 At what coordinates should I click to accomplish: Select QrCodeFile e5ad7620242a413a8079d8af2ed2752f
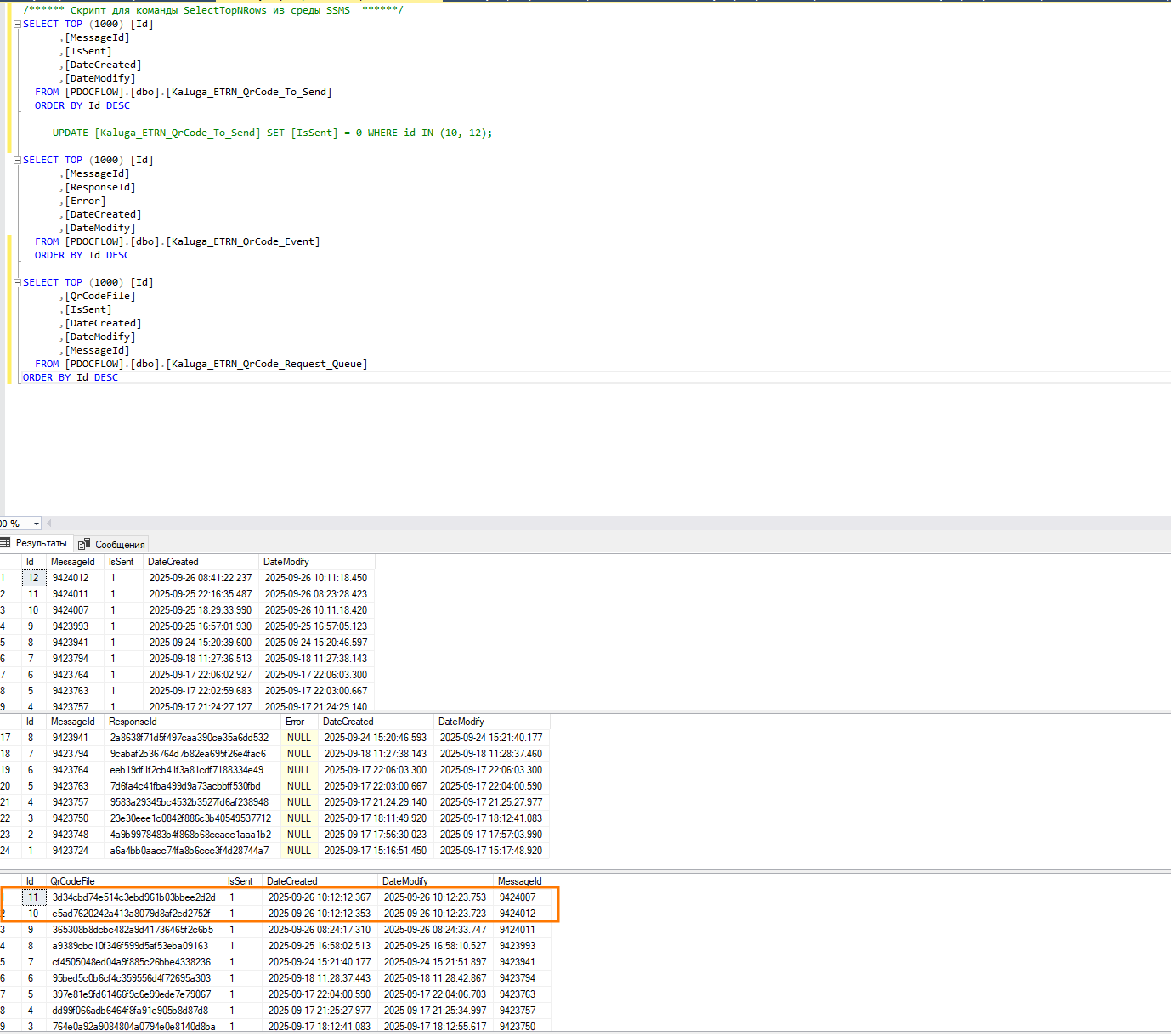click(134, 914)
